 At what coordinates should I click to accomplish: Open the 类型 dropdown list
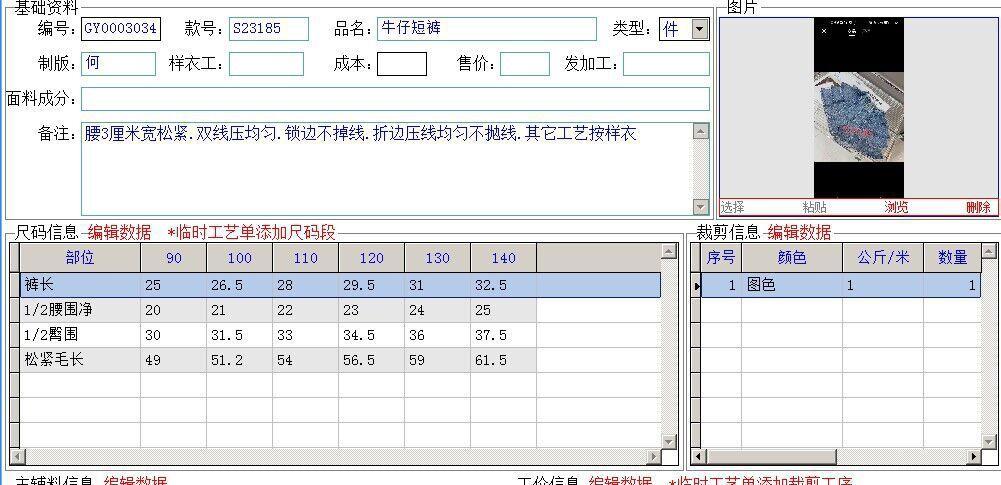click(x=699, y=29)
